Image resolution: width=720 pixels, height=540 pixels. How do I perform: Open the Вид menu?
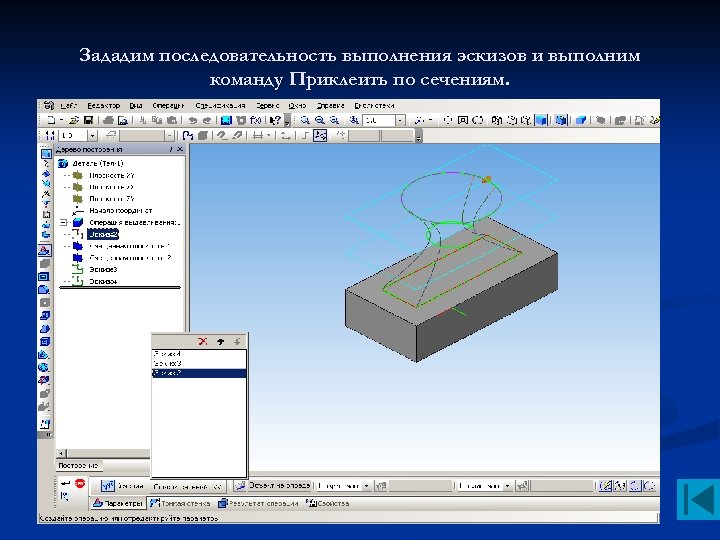pyautogui.click(x=135, y=106)
